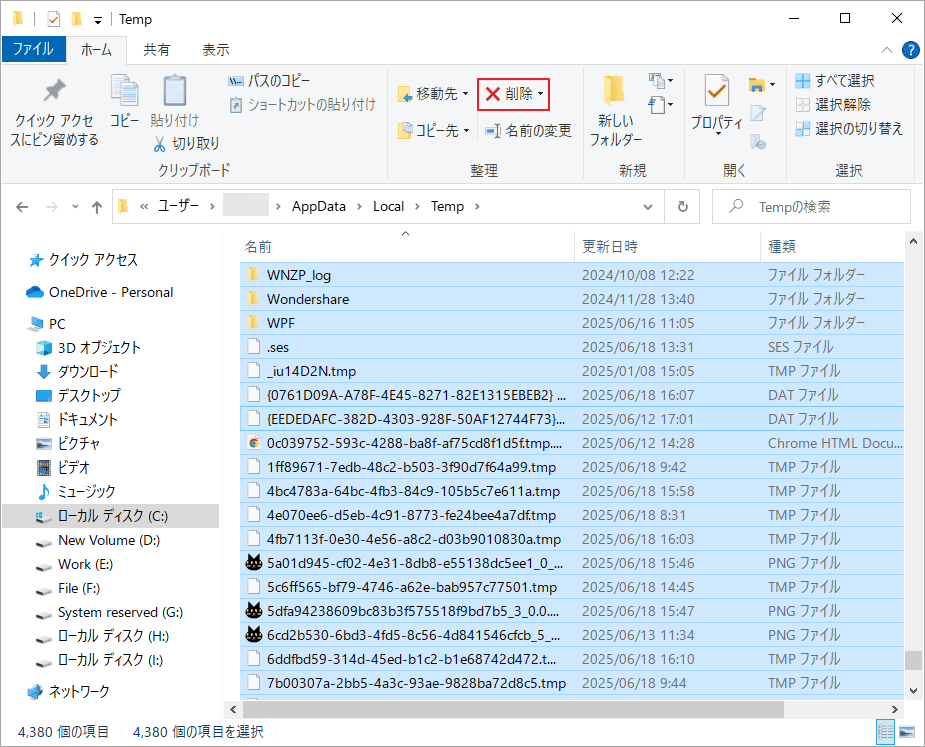Image resolution: width=925 pixels, height=747 pixels.
Task: Click the vertical scrollbar down arrow
Action: (913, 690)
